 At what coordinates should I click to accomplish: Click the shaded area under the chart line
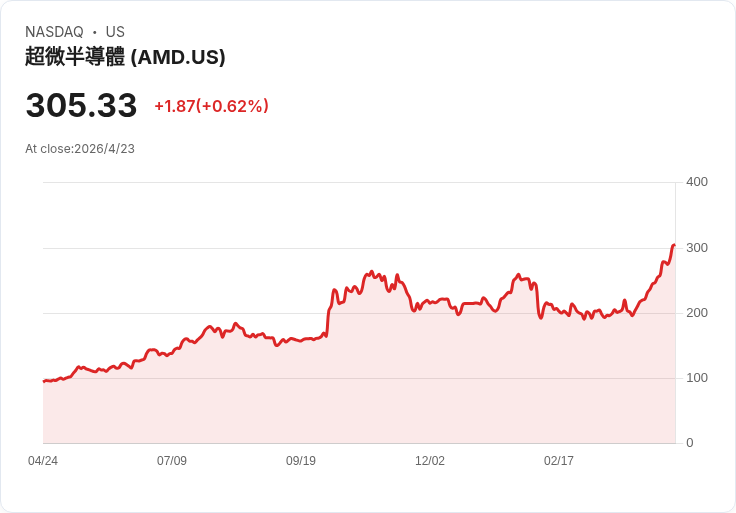tap(400, 390)
